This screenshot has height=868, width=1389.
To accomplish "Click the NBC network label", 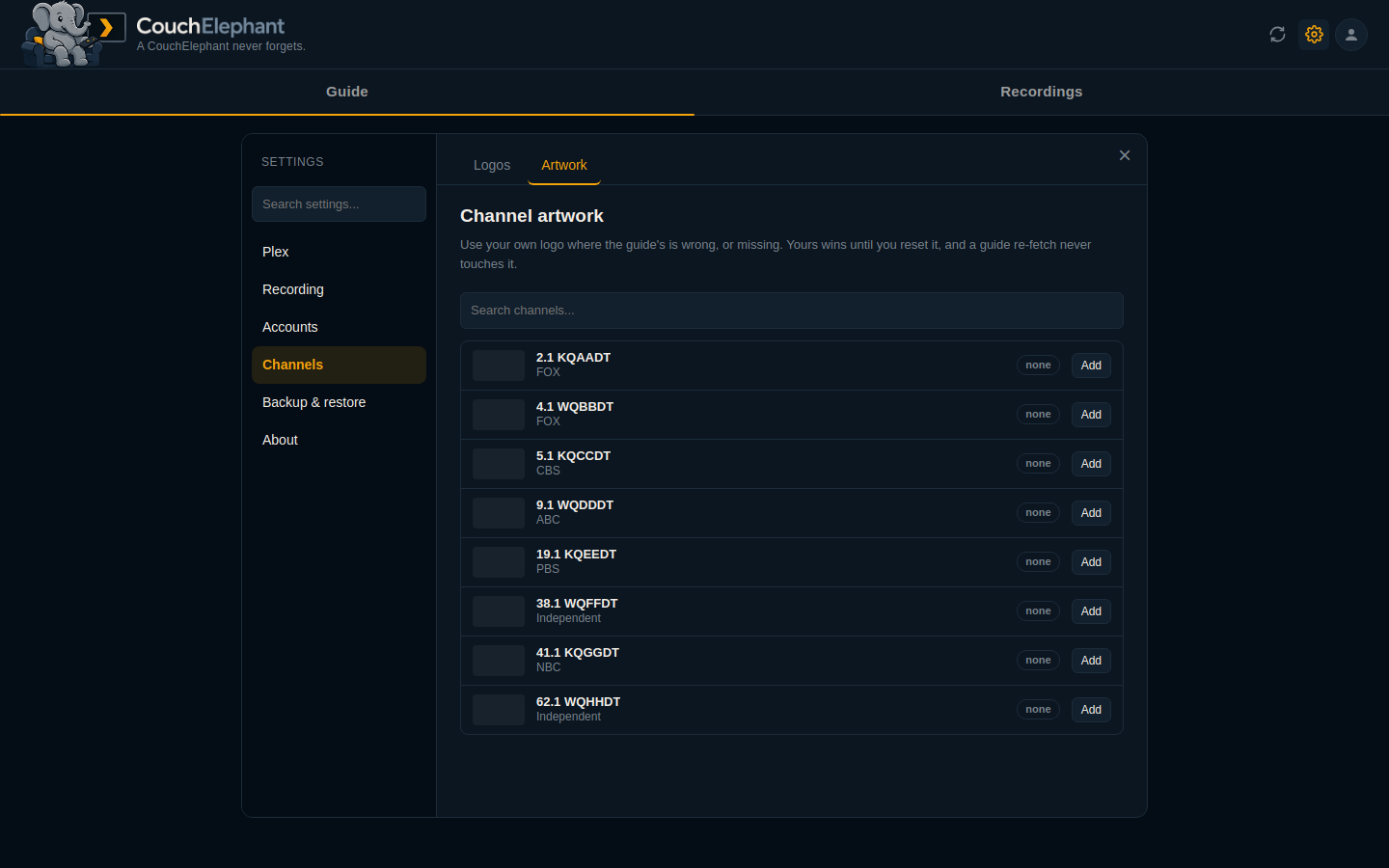I will (x=548, y=667).
